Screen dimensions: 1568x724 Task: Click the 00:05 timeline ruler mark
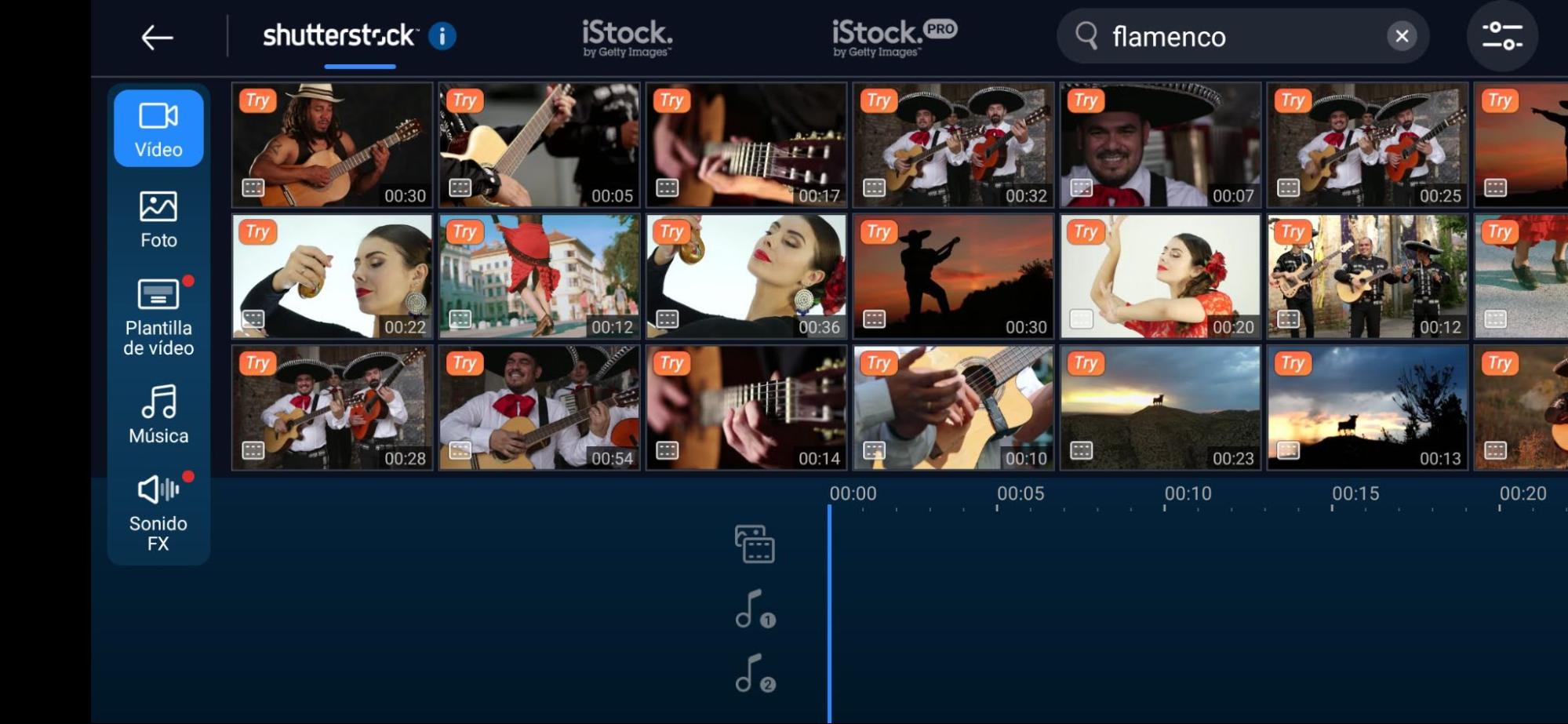coord(1020,493)
